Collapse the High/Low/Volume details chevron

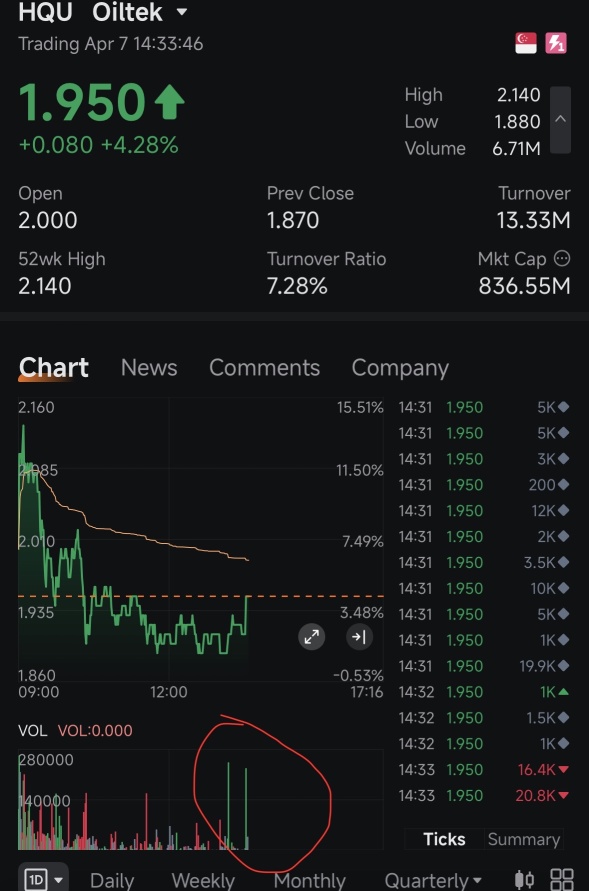point(561,119)
